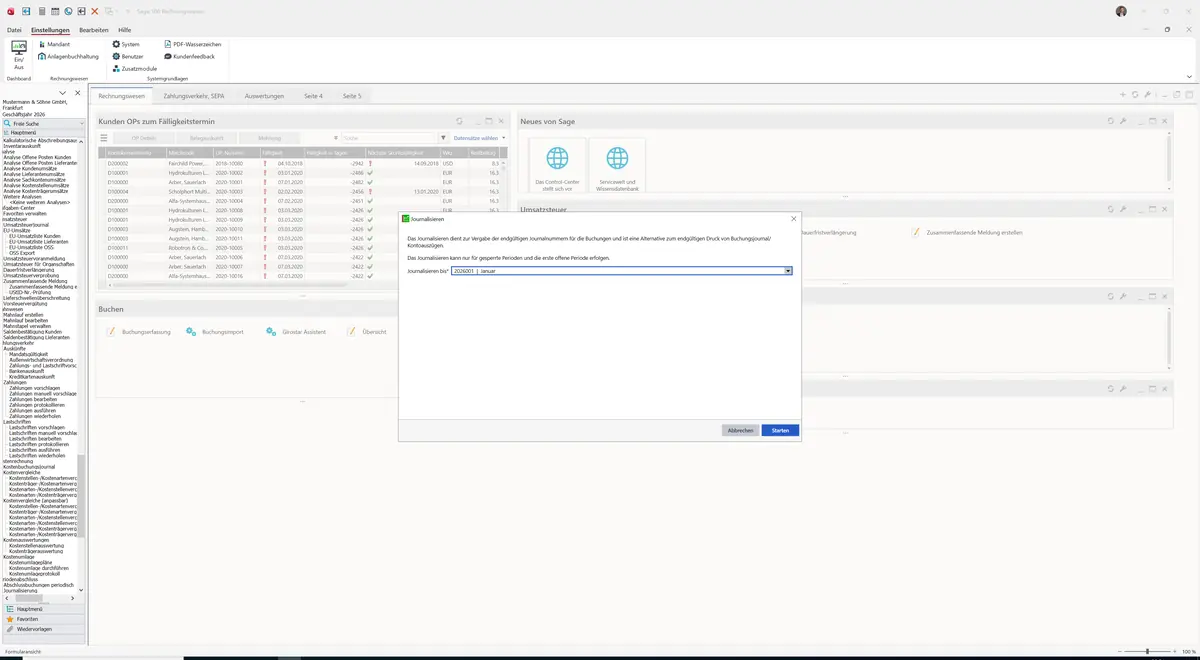This screenshot has height=660, width=1200.
Task: Open the hamburger menu in Kunden OPs panel
Action: [x=103, y=138]
